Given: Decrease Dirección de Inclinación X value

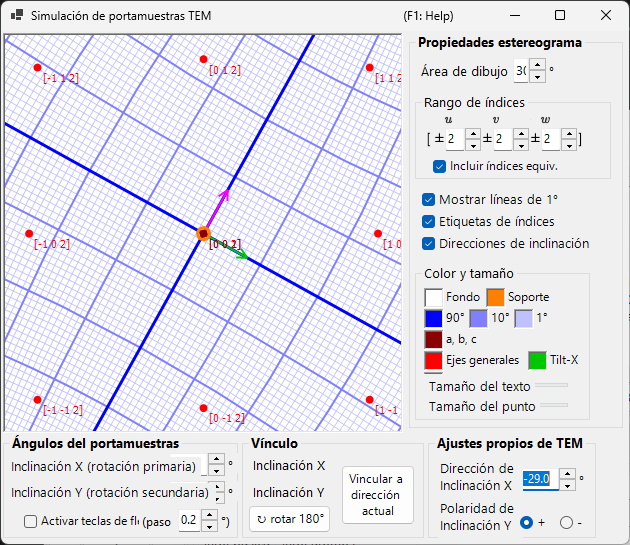Looking at the screenshot, I should coord(567,486).
